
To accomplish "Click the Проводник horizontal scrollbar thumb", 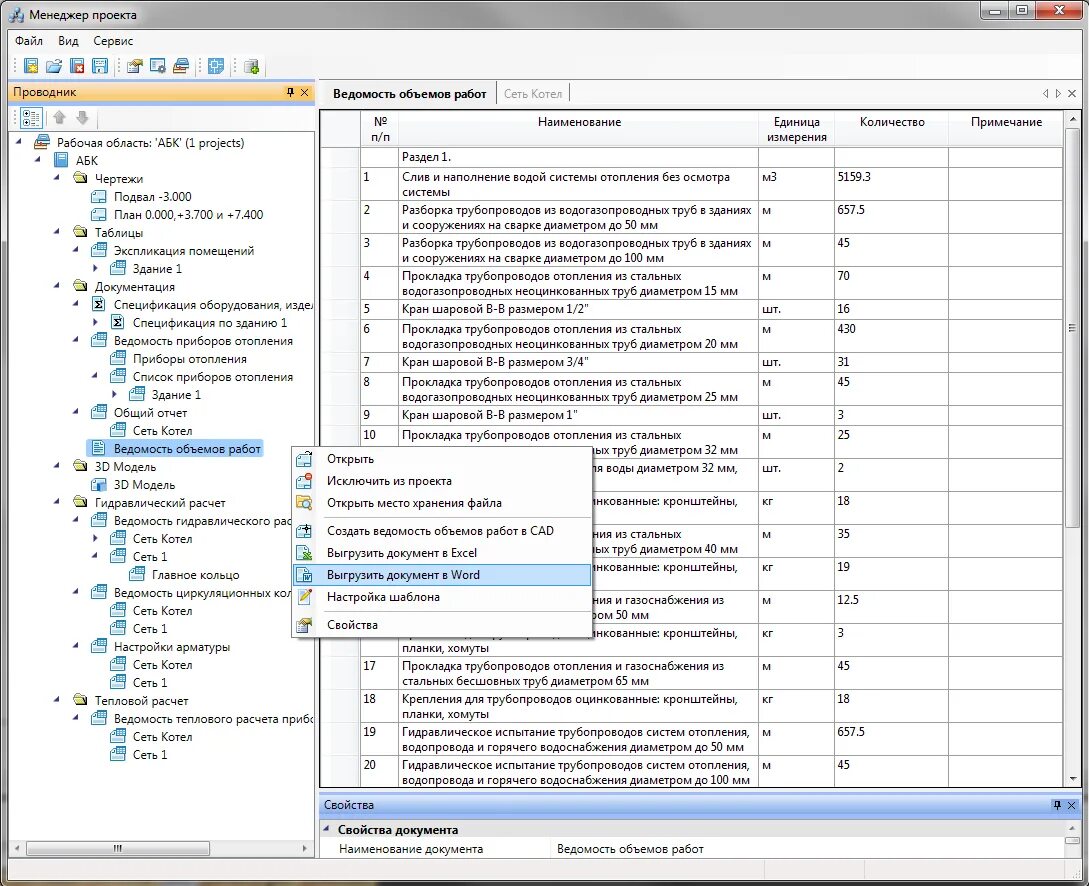I will click(118, 848).
